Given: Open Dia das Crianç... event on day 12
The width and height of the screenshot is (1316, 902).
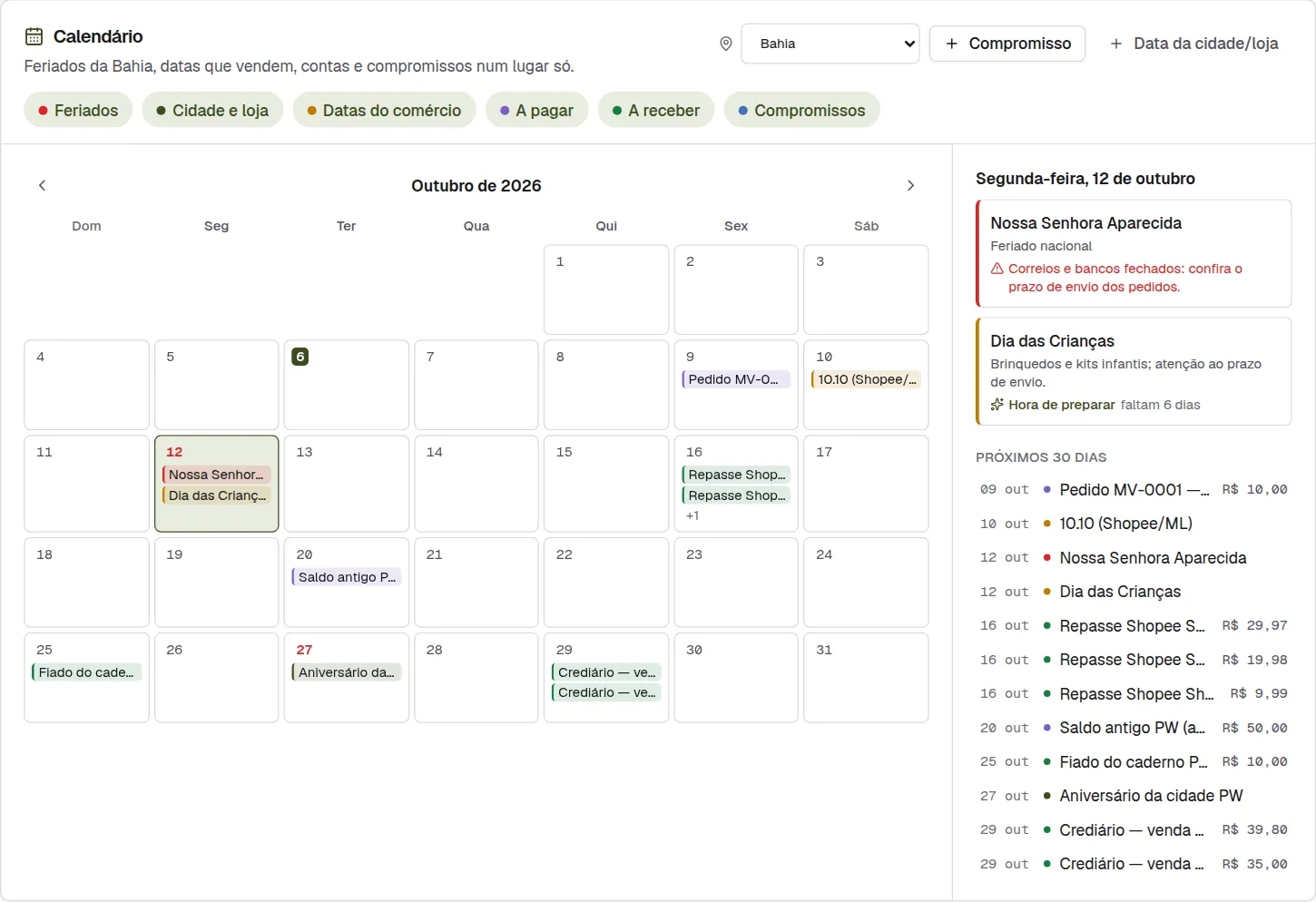Looking at the screenshot, I should (216, 495).
